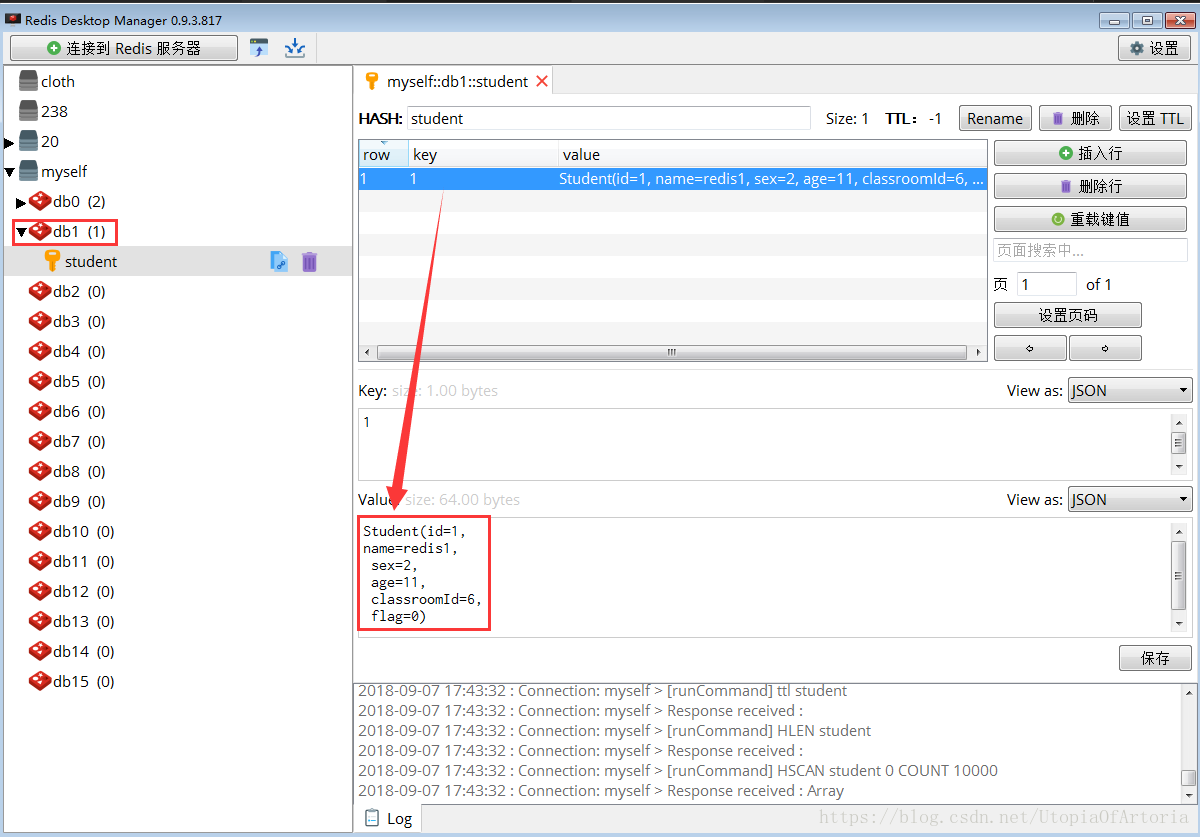
Task: Click the db3 database icon
Action: coord(40,321)
